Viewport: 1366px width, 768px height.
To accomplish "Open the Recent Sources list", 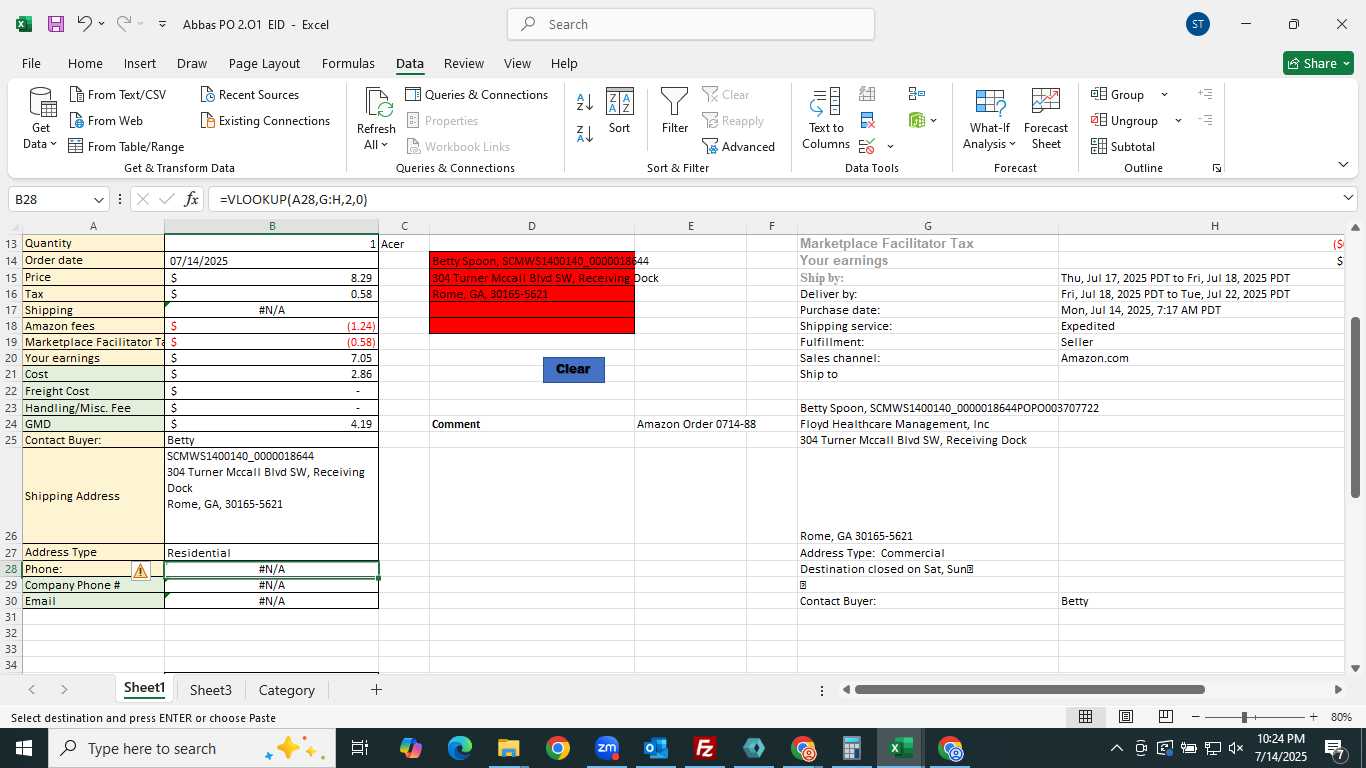I will (x=250, y=95).
